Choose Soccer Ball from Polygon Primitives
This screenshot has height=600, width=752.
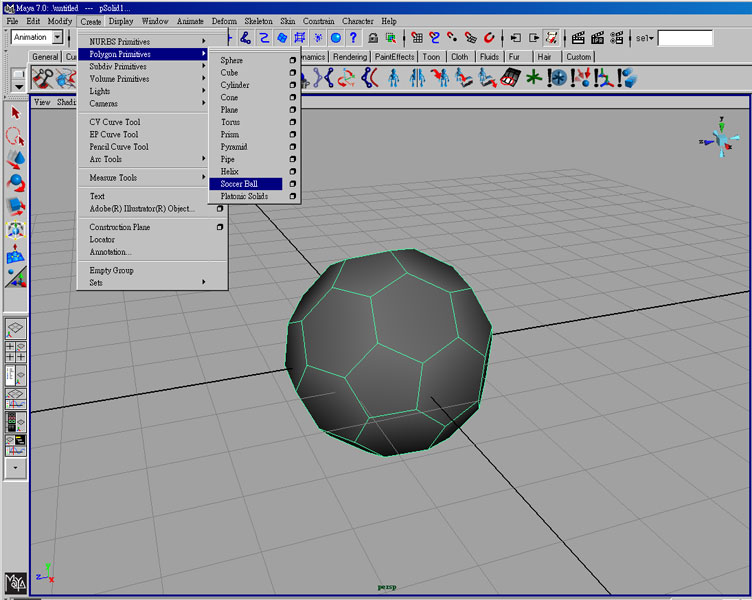click(246, 184)
